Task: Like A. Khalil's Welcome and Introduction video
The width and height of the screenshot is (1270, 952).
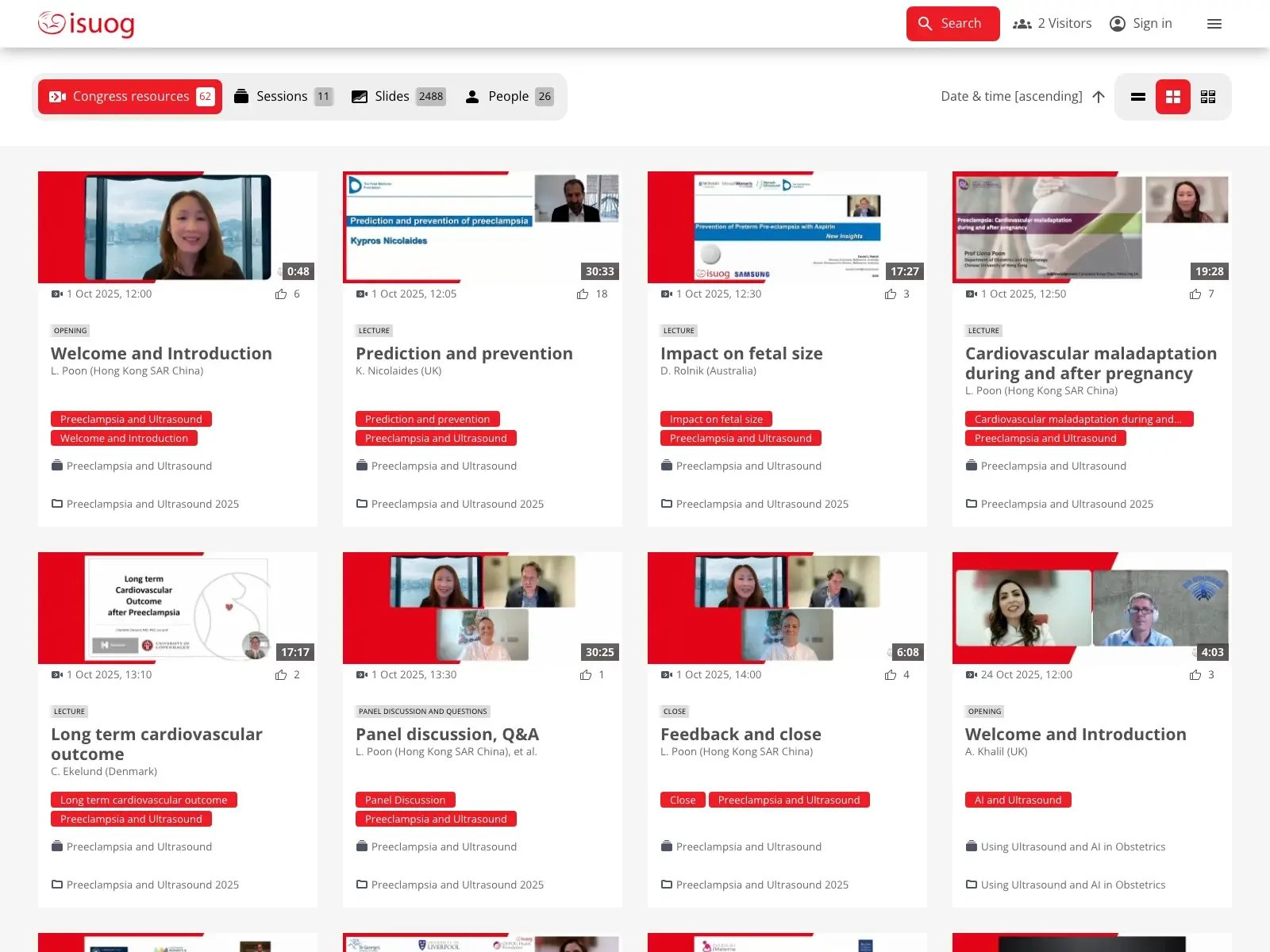Action: coord(1195,675)
